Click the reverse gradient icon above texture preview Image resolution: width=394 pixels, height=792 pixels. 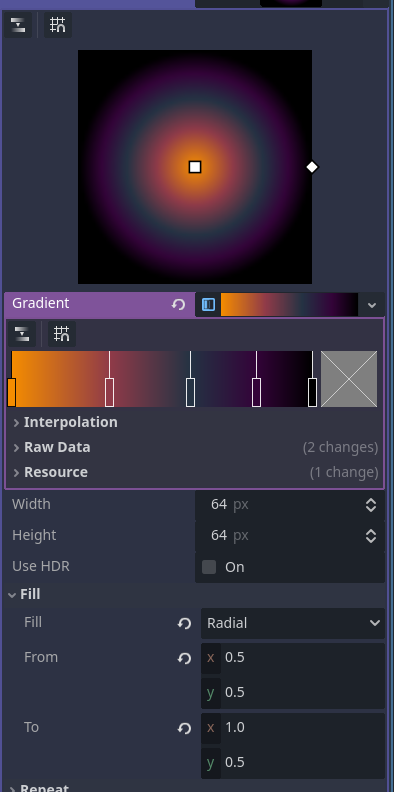[x=18, y=25]
